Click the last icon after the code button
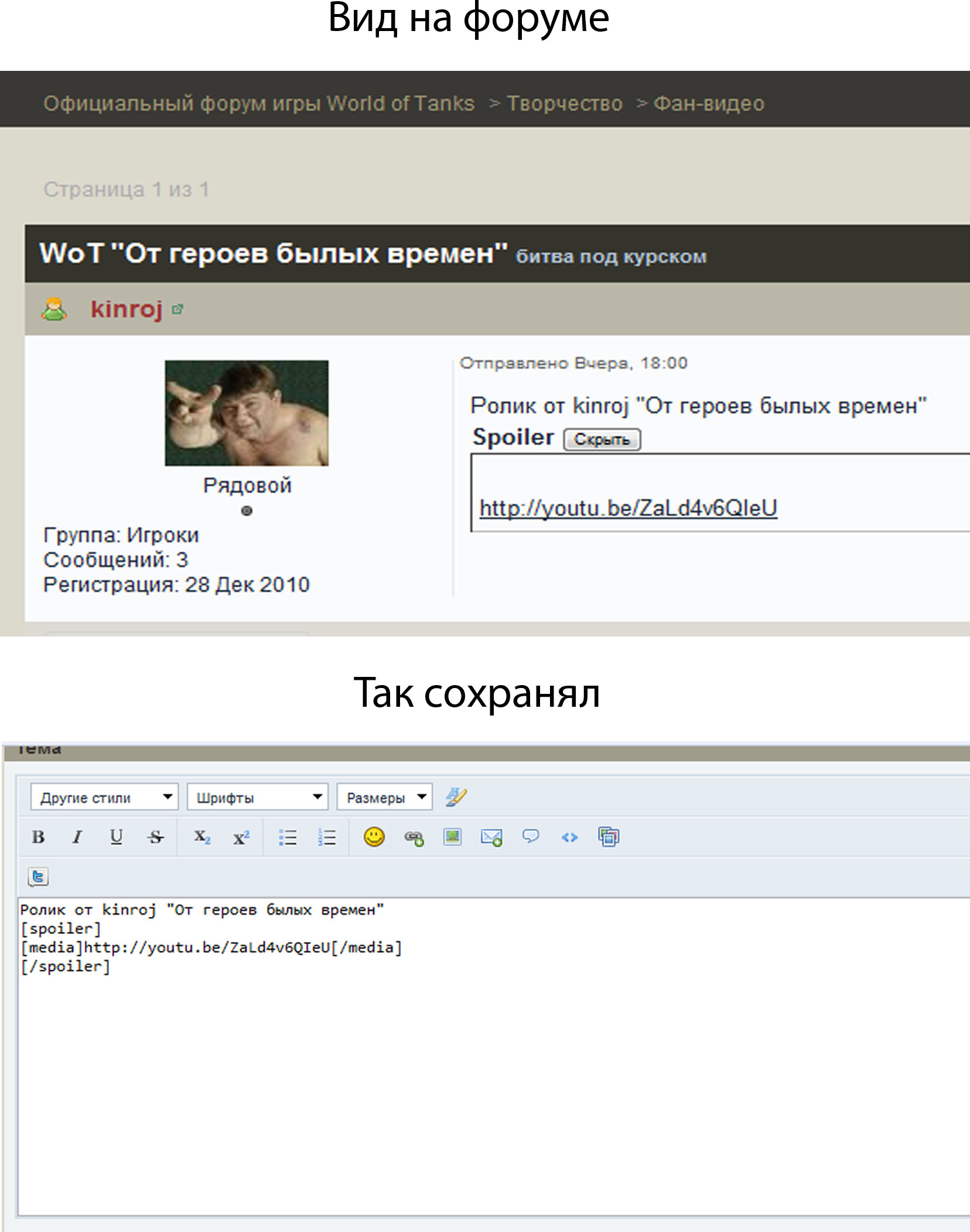 609,837
